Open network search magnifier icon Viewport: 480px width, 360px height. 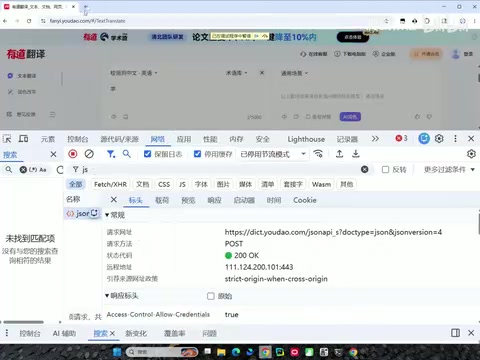(x=126, y=154)
